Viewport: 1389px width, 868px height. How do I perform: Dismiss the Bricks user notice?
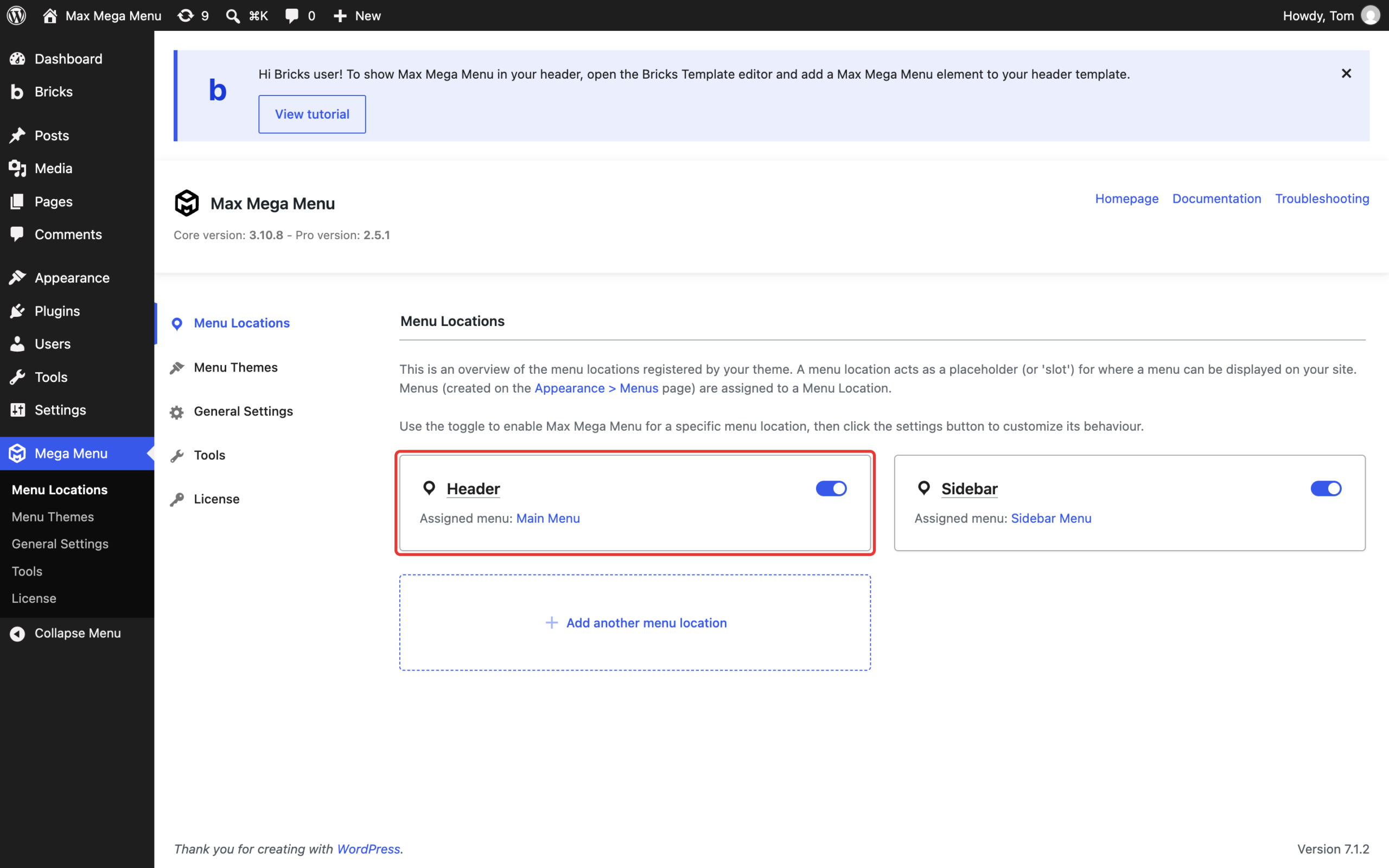[x=1346, y=73]
